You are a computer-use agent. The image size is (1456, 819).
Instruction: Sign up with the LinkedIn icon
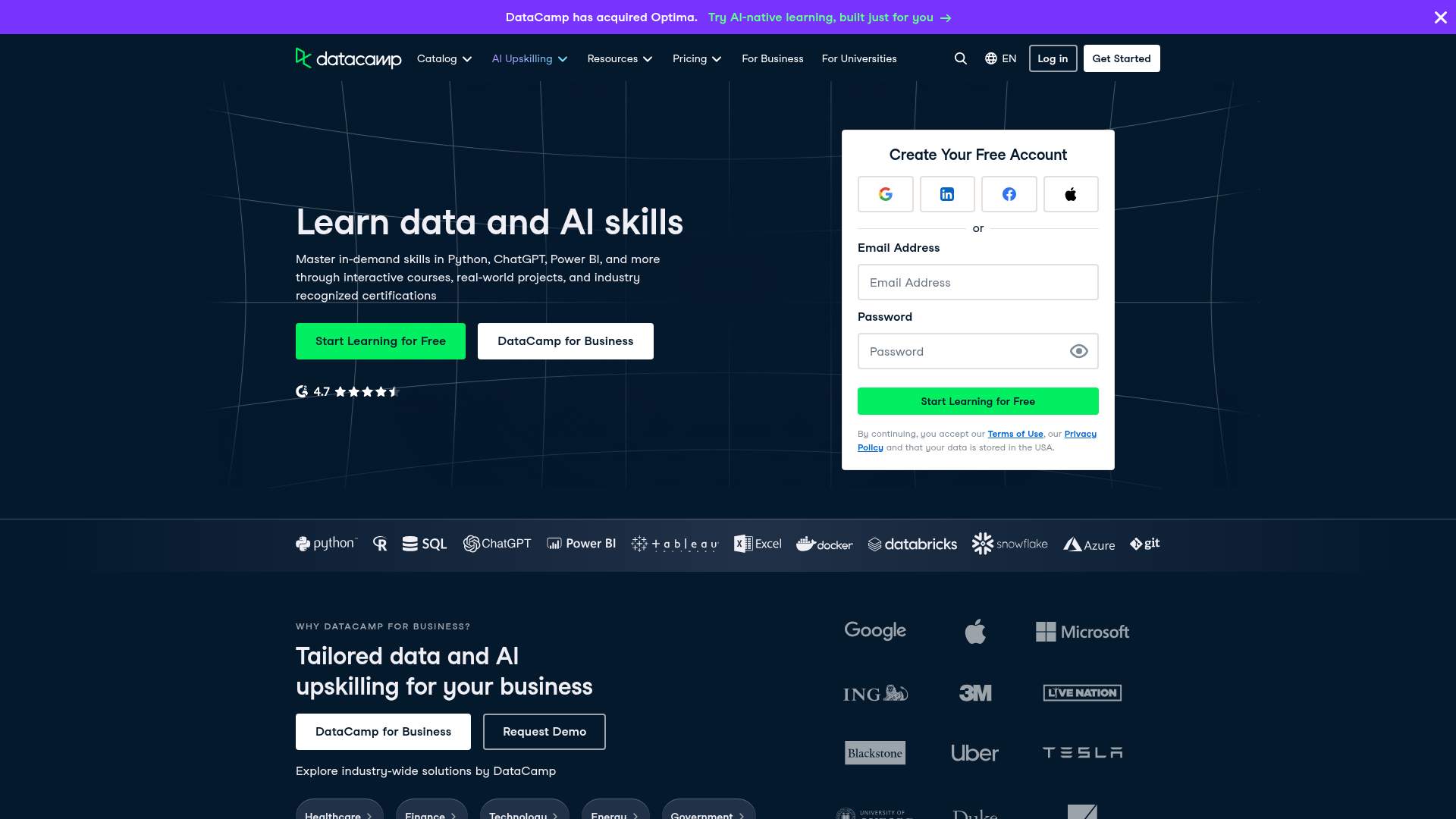coord(947,194)
